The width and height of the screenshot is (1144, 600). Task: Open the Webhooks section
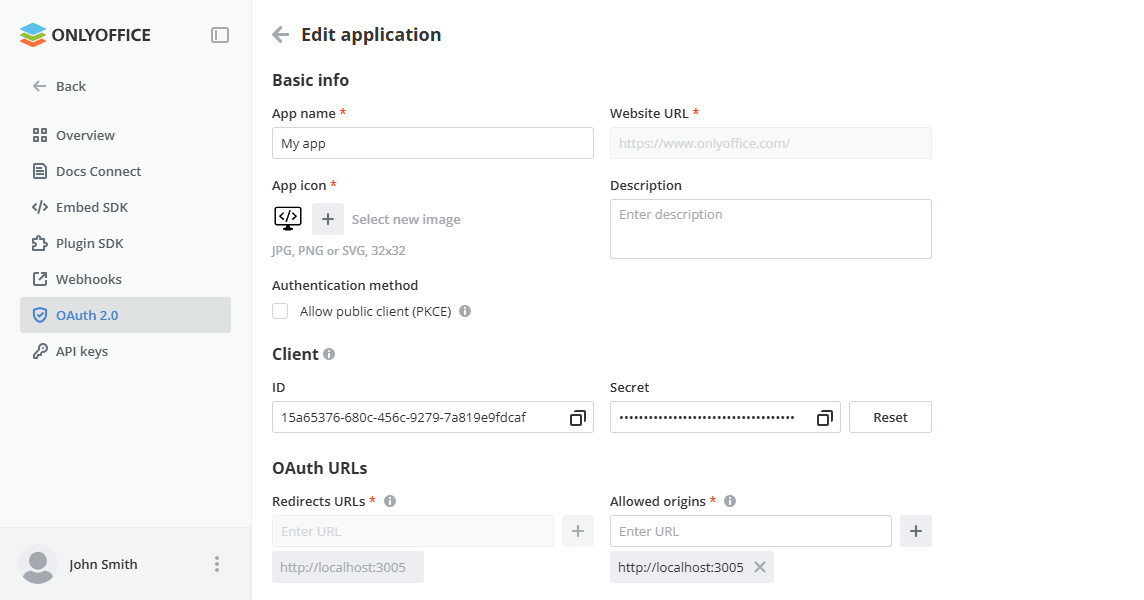click(125, 279)
